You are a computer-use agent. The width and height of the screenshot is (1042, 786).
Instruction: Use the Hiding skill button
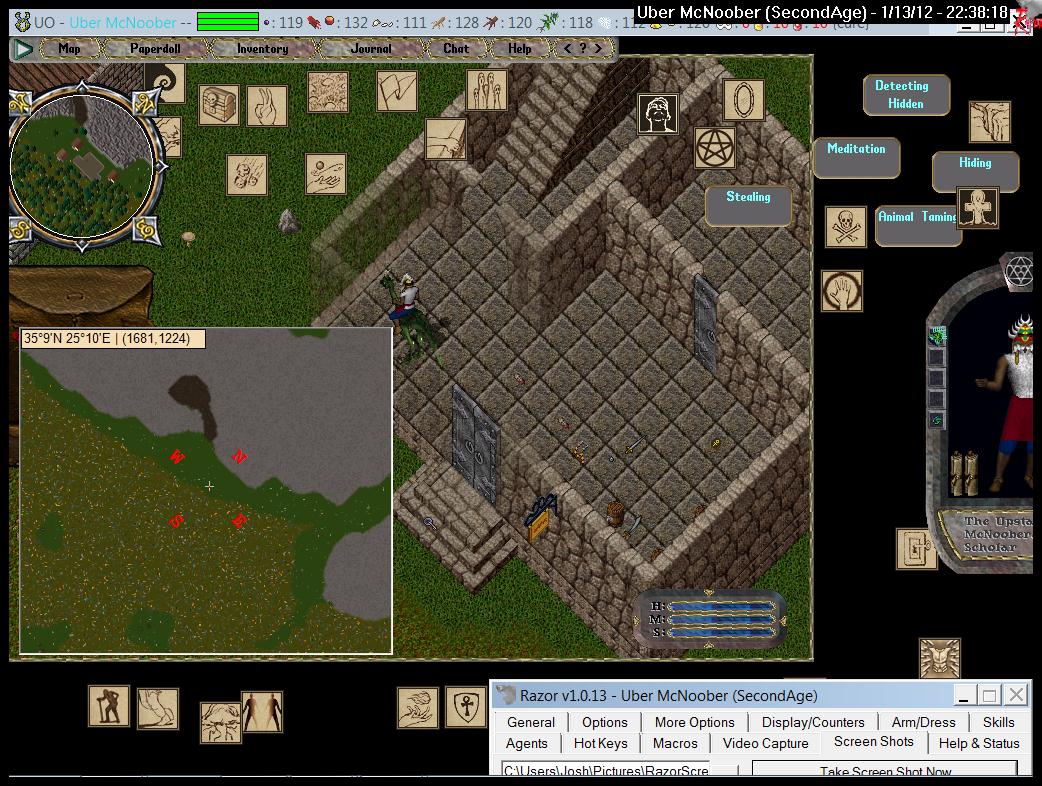pyautogui.click(x=975, y=163)
